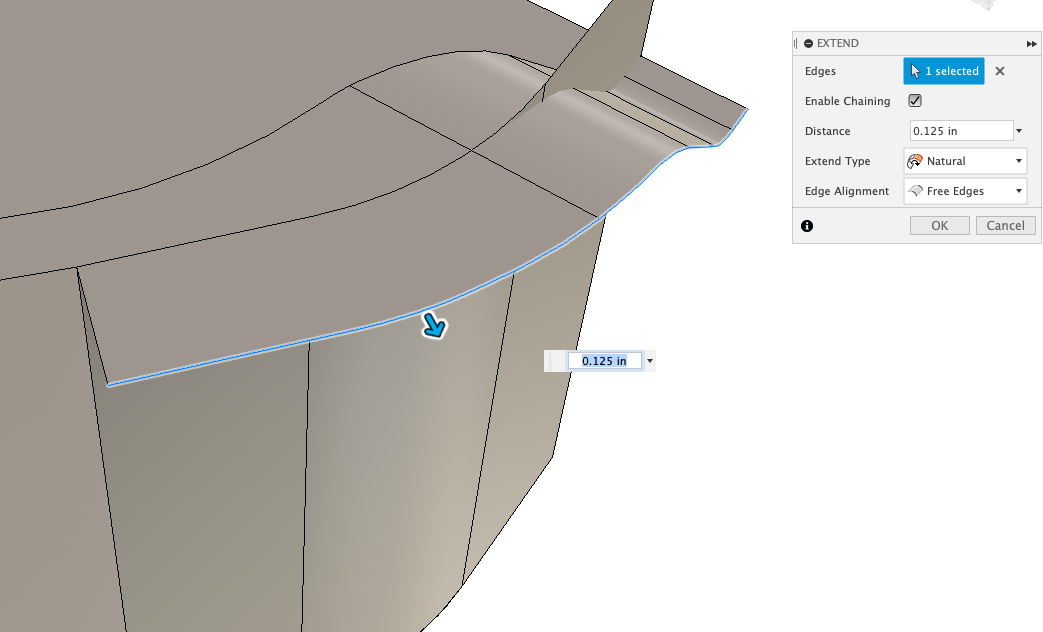The width and height of the screenshot is (1043, 632).
Task: Cancel the Extend operation
Action: click(x=1005, y=225)
